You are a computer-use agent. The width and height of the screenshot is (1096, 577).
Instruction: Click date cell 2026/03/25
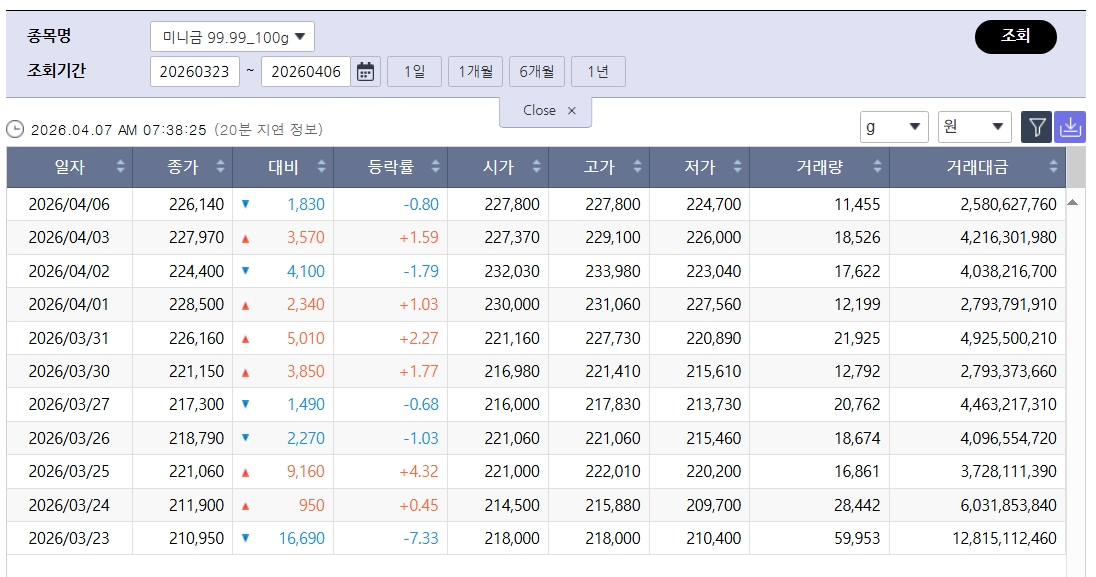(x=69, y=471)
